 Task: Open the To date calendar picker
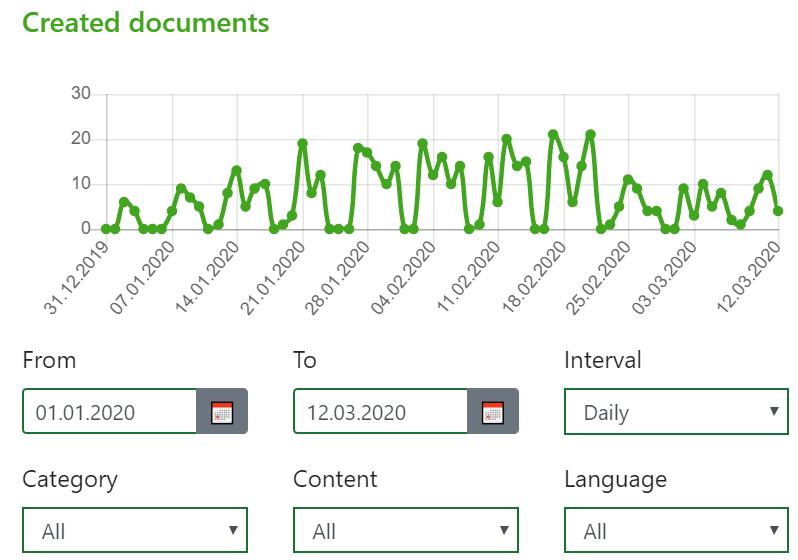pyautogui.click(x=492, y=412)
